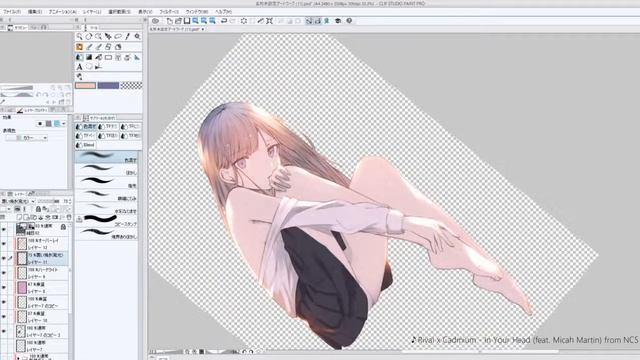Screen dimensions: 640x360
Task: Open the レイヤー menu
Action: [91, 12]
